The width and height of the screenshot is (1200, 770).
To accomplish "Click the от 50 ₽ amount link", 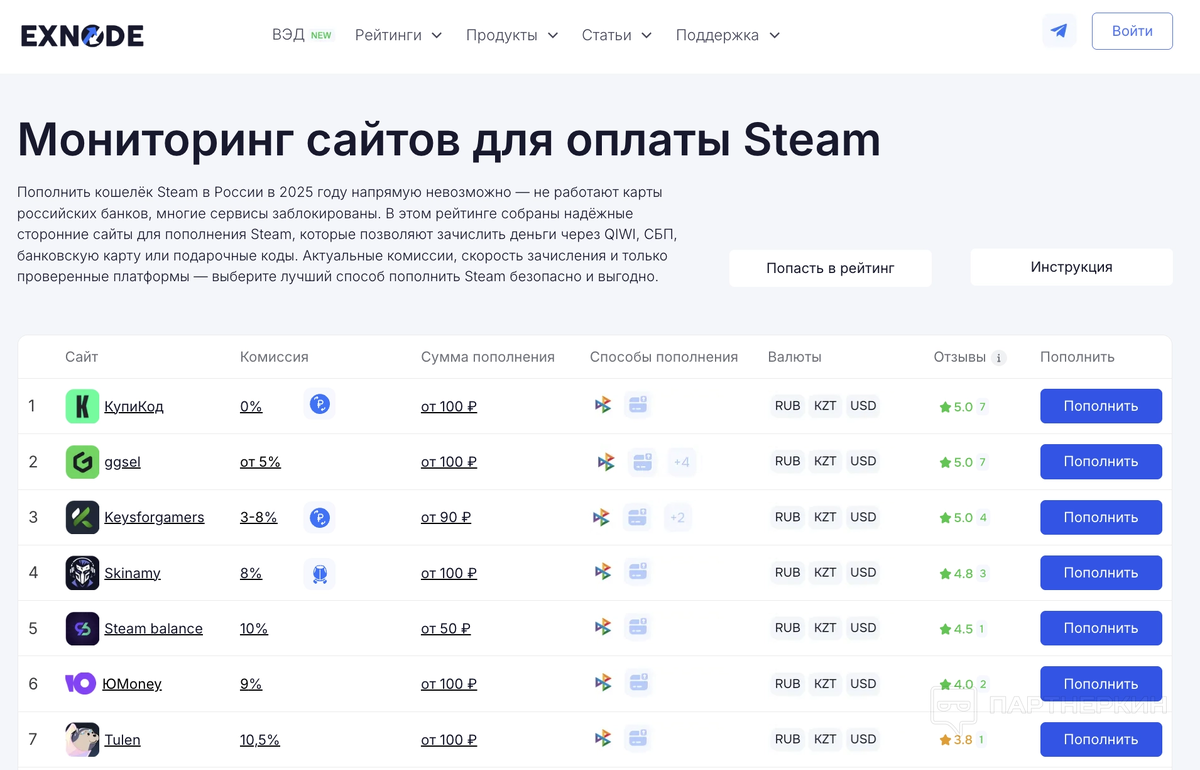I will [x=446, y=628].
